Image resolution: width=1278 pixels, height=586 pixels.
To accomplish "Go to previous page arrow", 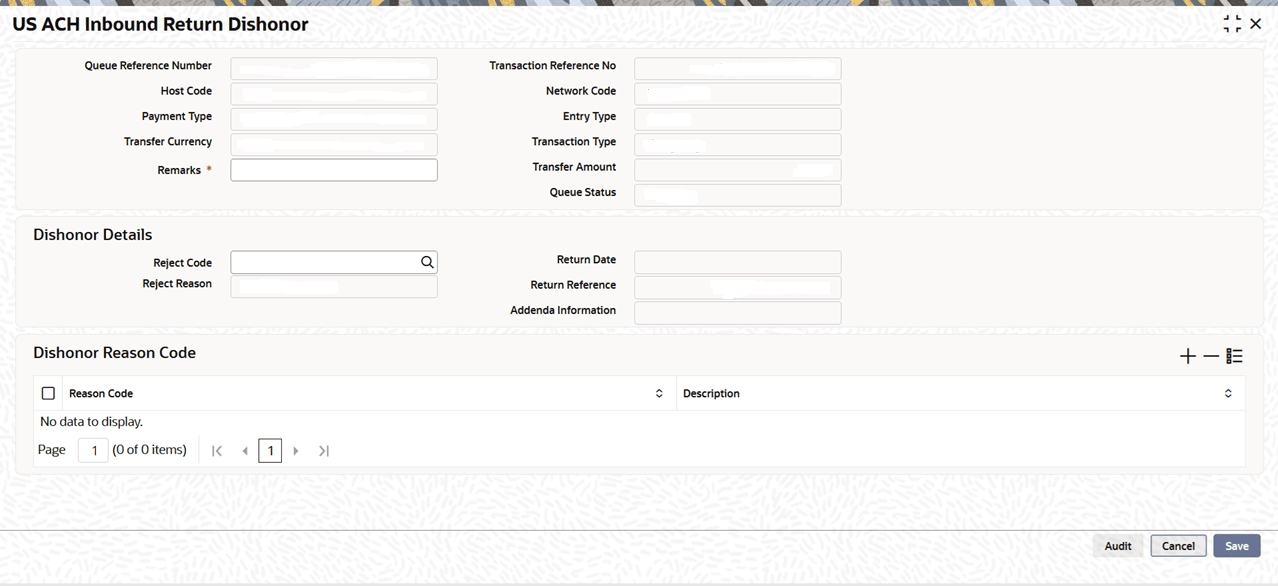I will coord(245,451).
